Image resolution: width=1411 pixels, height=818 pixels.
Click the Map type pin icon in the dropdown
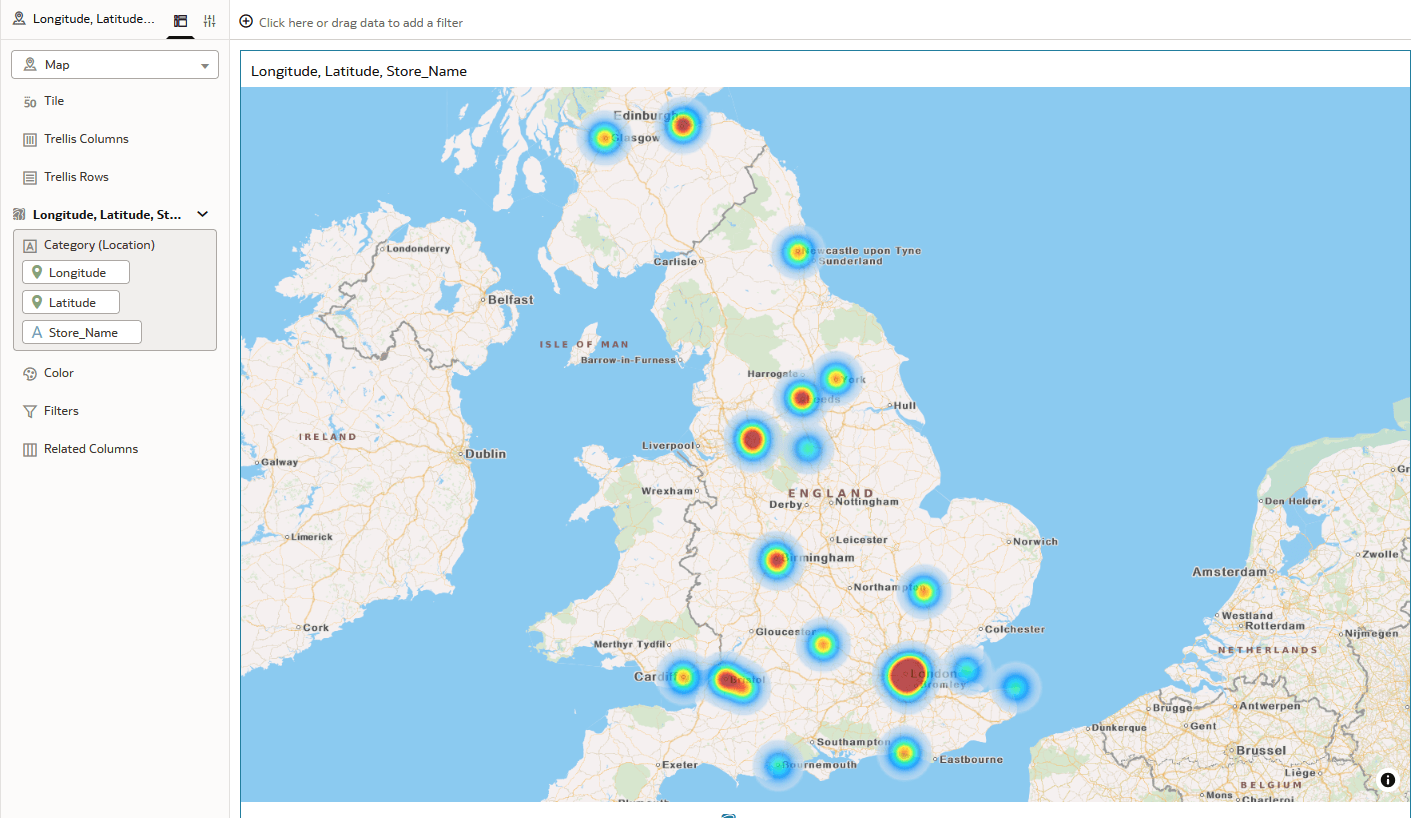click(x=30, y=64)
